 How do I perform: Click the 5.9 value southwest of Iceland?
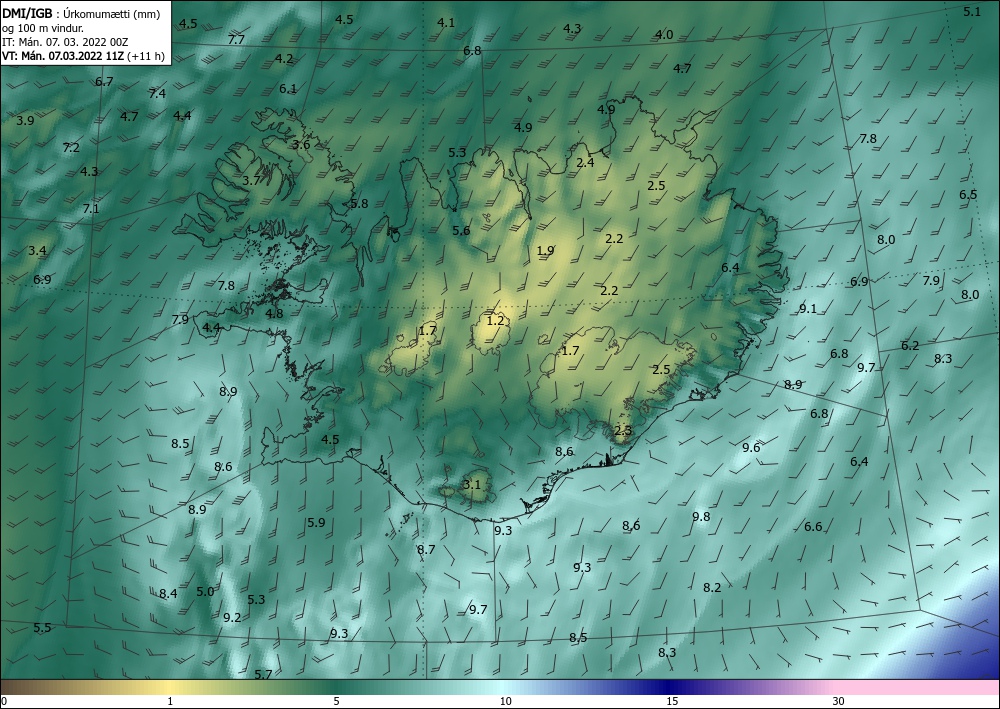click(316, 523)
